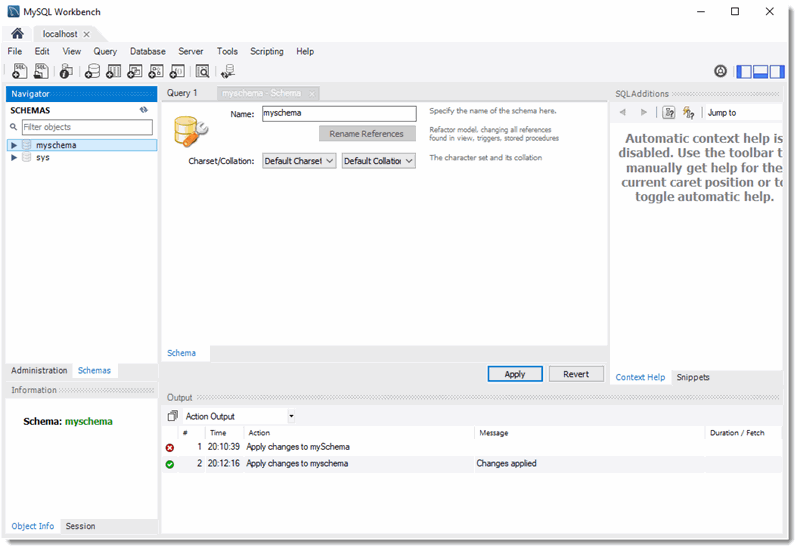Create a new view toolbar icon
The image size is (800, 551).
click(135, 71)
